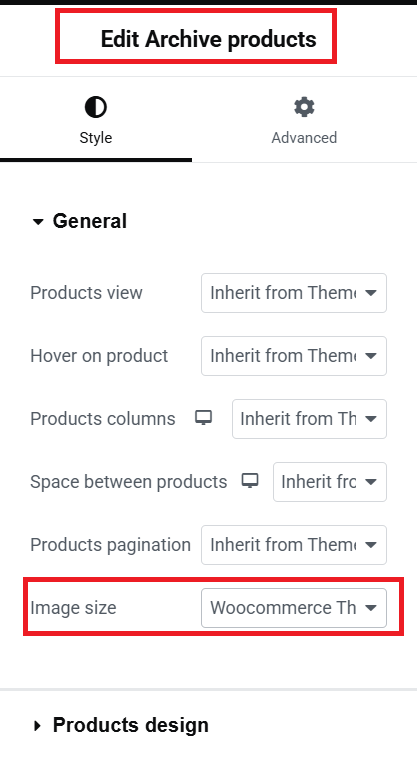
Task: Open the Hover on product dropdown
Action: pyautogui.click(x=293, y=356)
